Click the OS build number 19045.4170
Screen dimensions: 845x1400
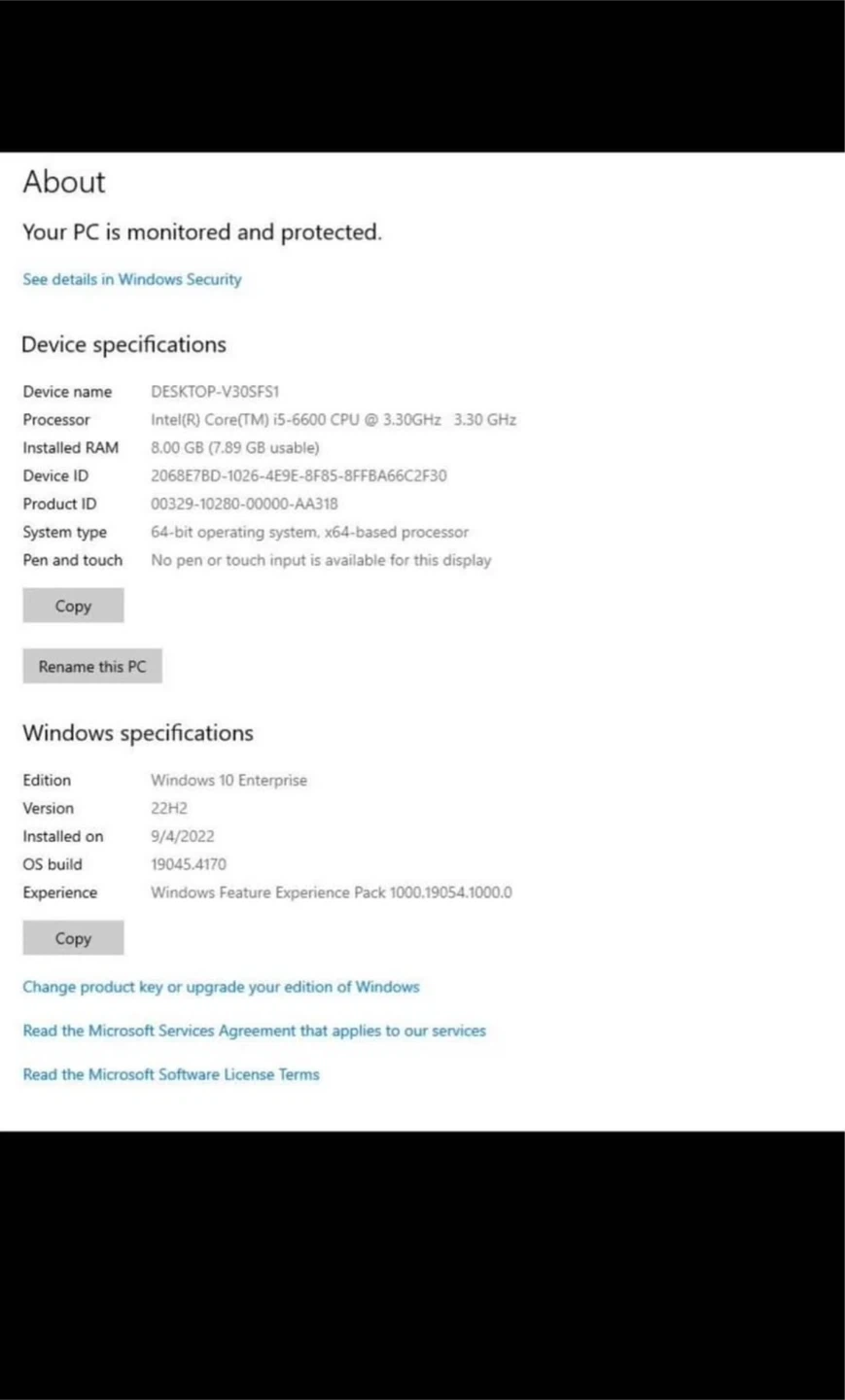(x=189, y=864)
